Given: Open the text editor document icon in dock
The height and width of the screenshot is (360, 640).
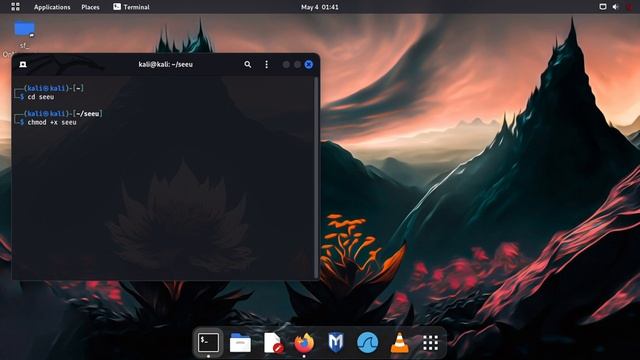Looking at the screenshot, I should pos(273,342).
